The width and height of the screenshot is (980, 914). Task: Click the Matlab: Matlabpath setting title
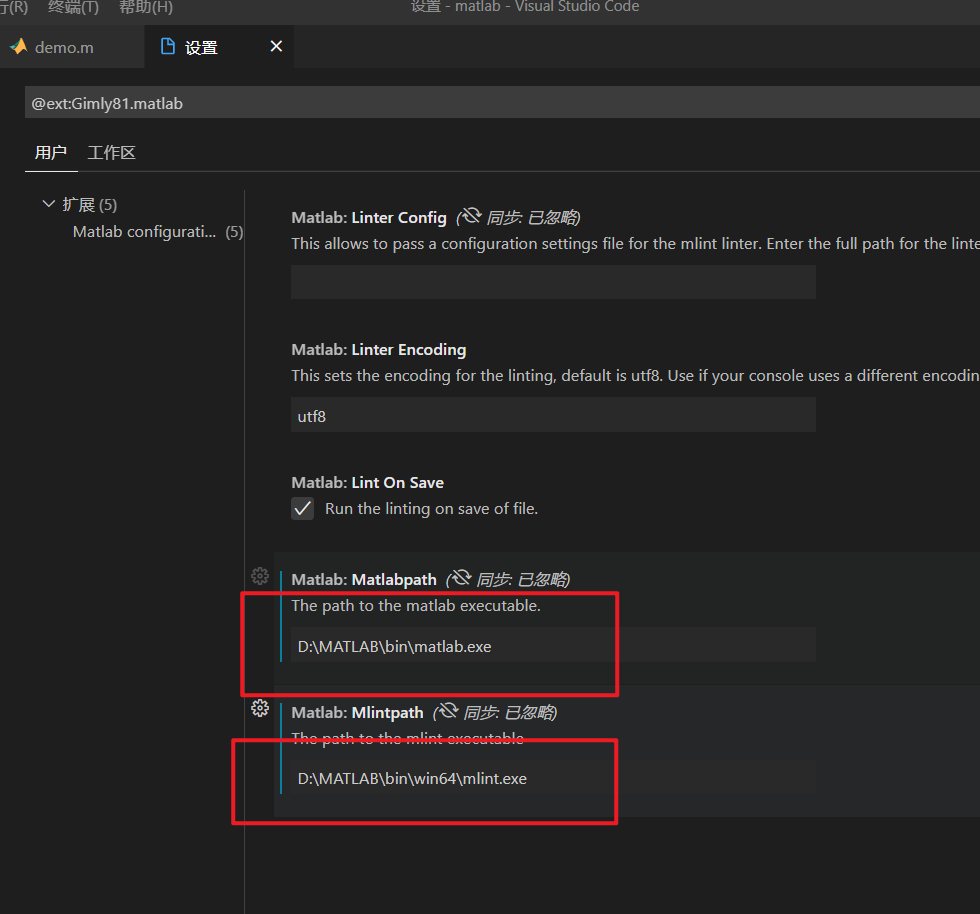(x=364, y=580)
